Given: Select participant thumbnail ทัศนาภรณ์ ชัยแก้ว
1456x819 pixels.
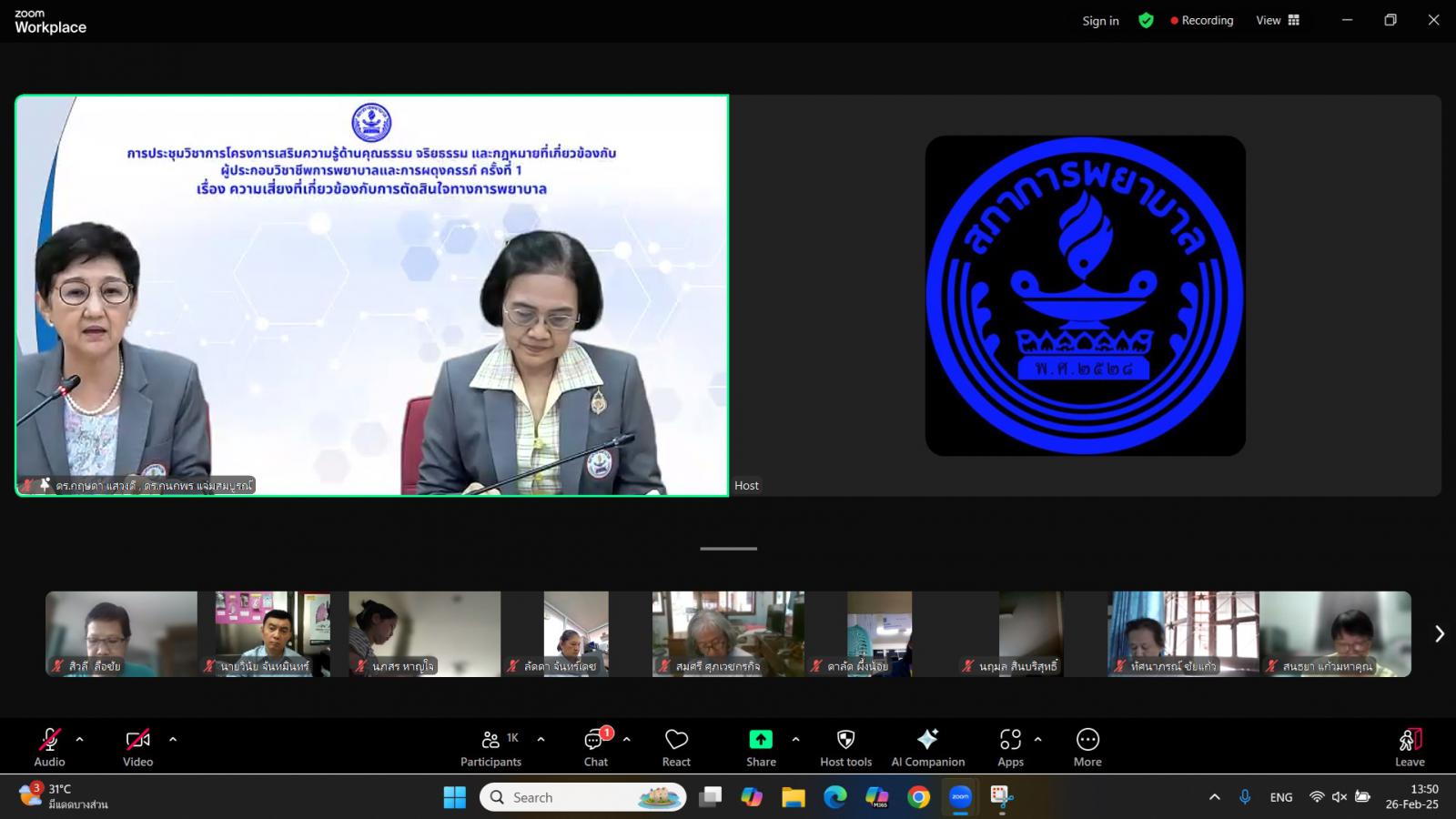Looking at the screenshot, I should 1183,633.
